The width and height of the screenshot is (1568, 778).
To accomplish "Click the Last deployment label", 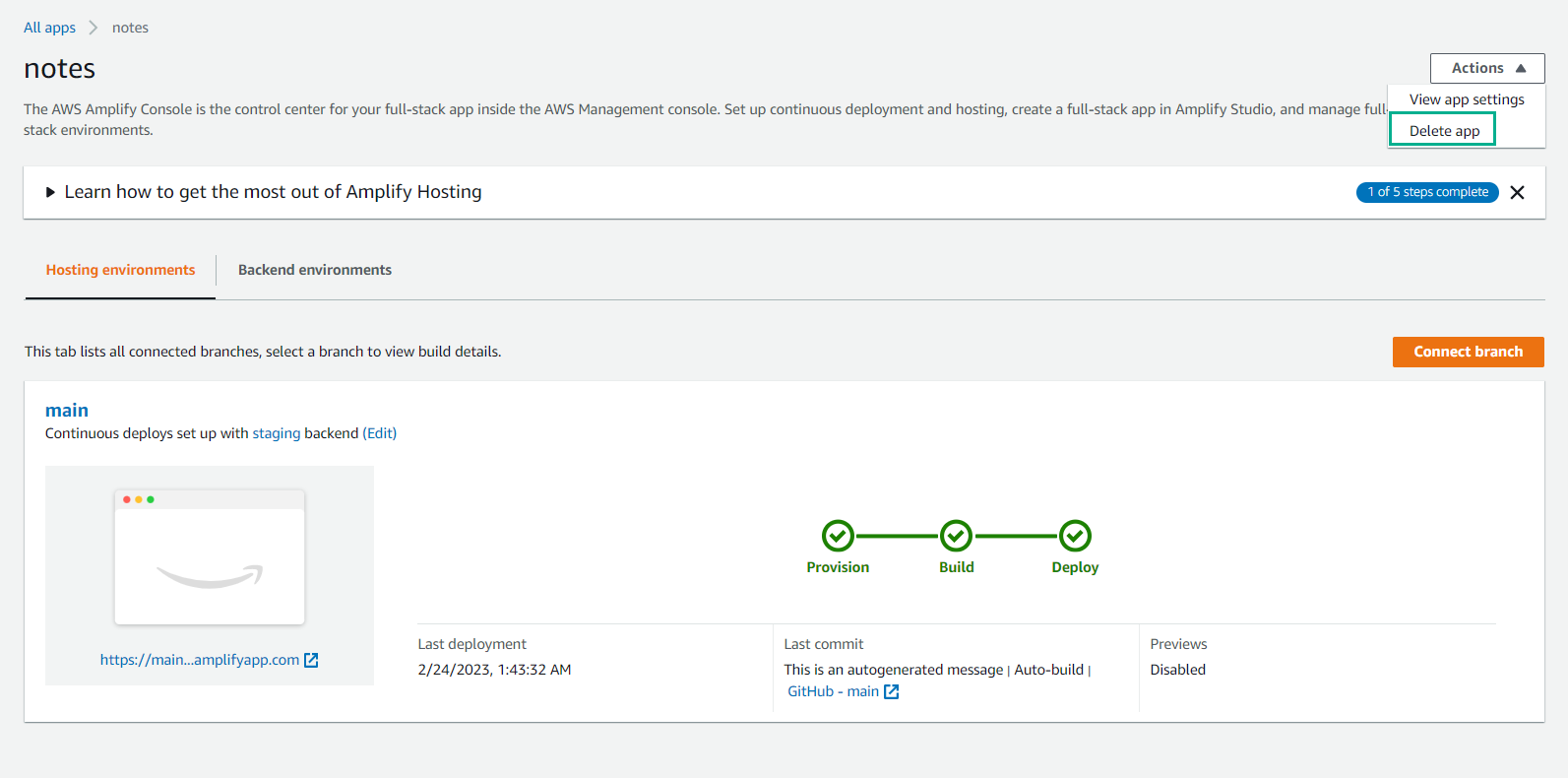I will click(x=471, y=644).
